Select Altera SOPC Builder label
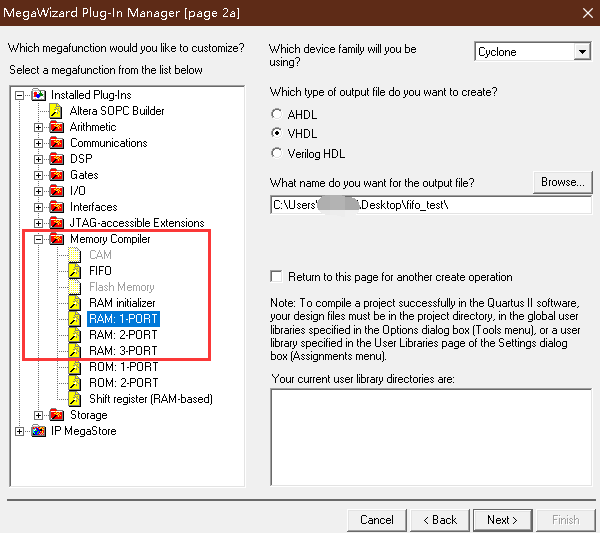 [117, 111]
